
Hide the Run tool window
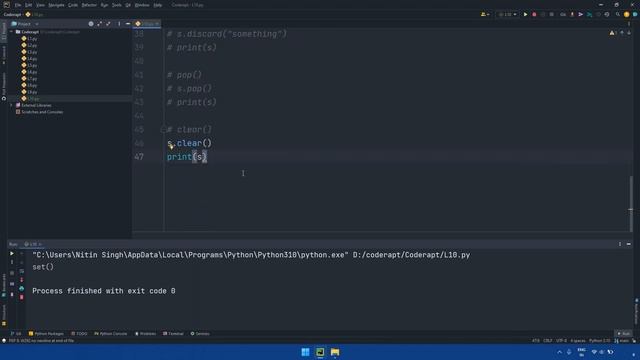click(629, 244)
